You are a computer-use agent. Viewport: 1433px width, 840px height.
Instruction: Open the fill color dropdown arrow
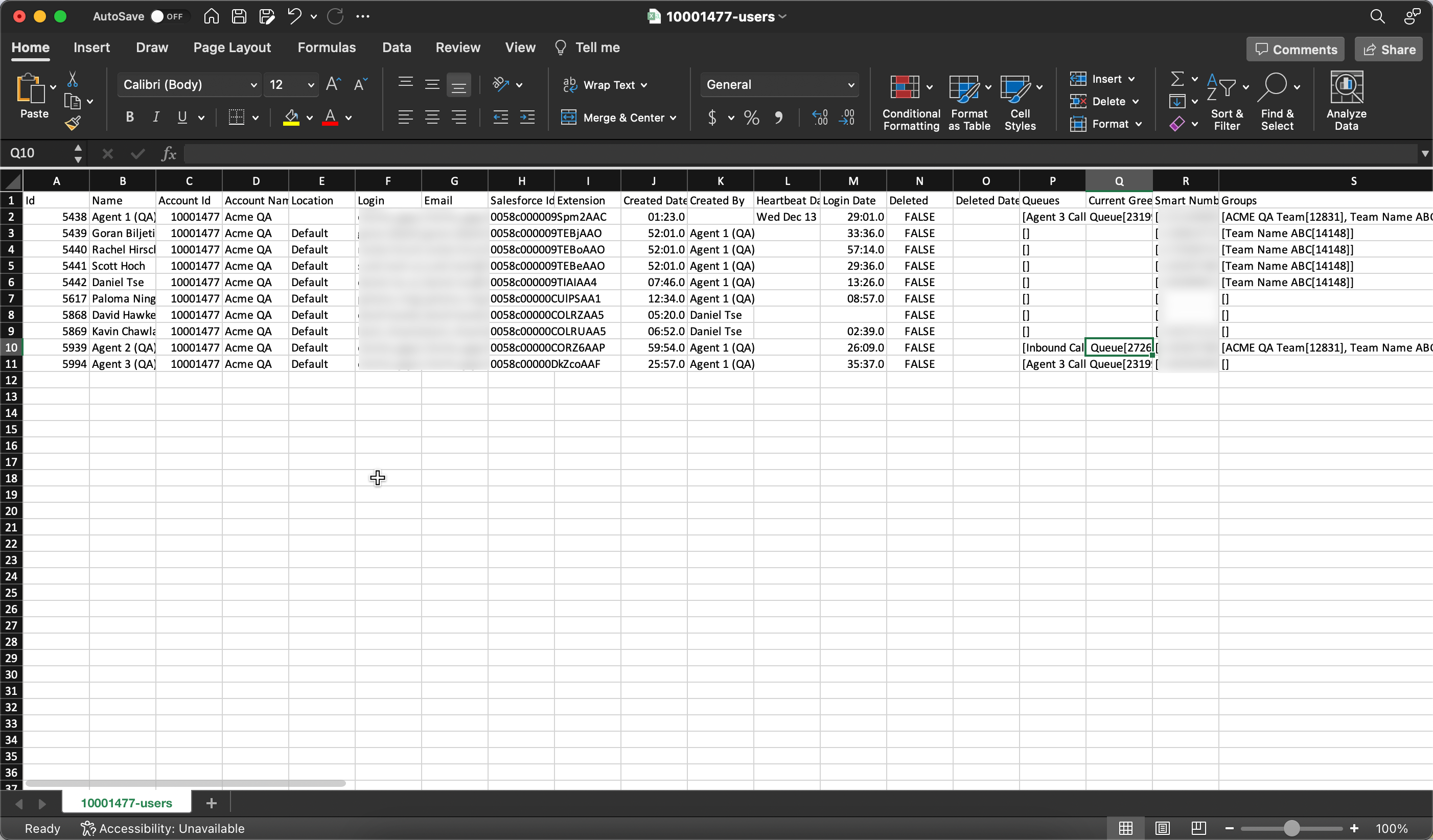point(311,119)
